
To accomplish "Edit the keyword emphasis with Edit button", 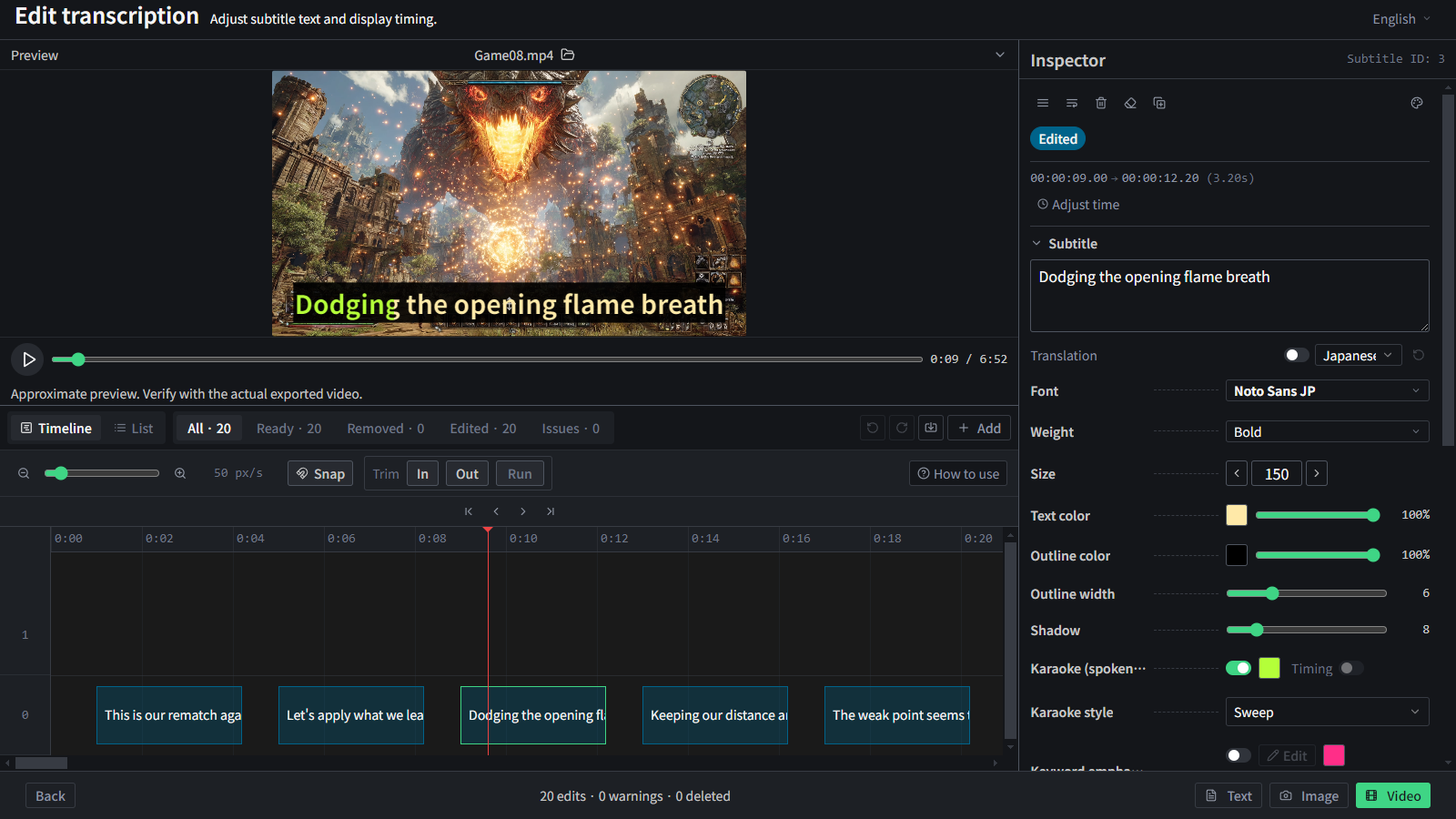I will [1287, 755].
